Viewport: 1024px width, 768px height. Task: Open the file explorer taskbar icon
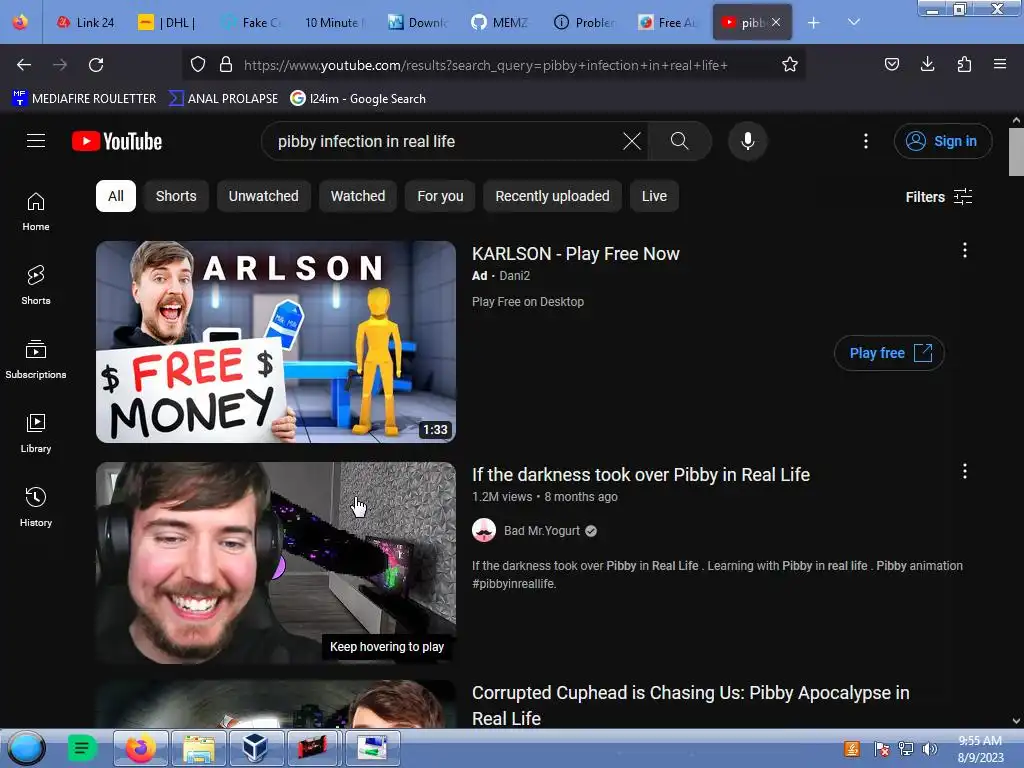click(x=199, y=748)
